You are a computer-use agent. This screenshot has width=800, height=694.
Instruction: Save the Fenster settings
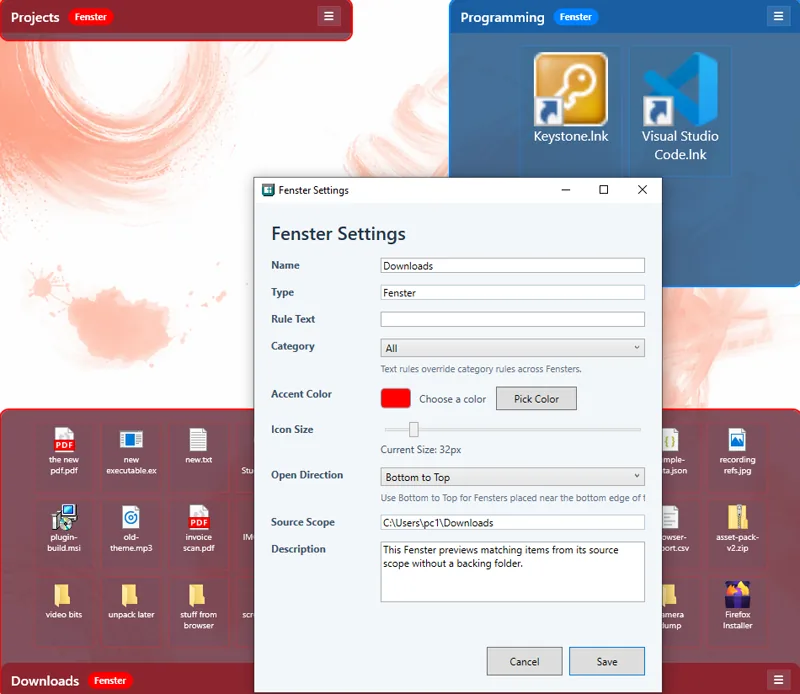tap(607, 661)
